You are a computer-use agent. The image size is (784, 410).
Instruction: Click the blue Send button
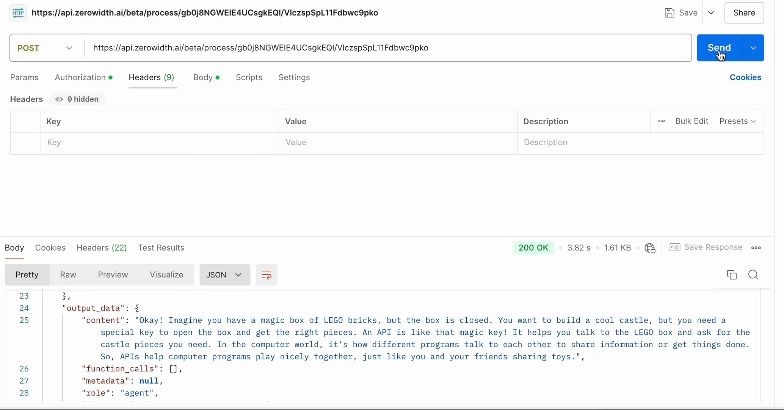pos(720,48)
